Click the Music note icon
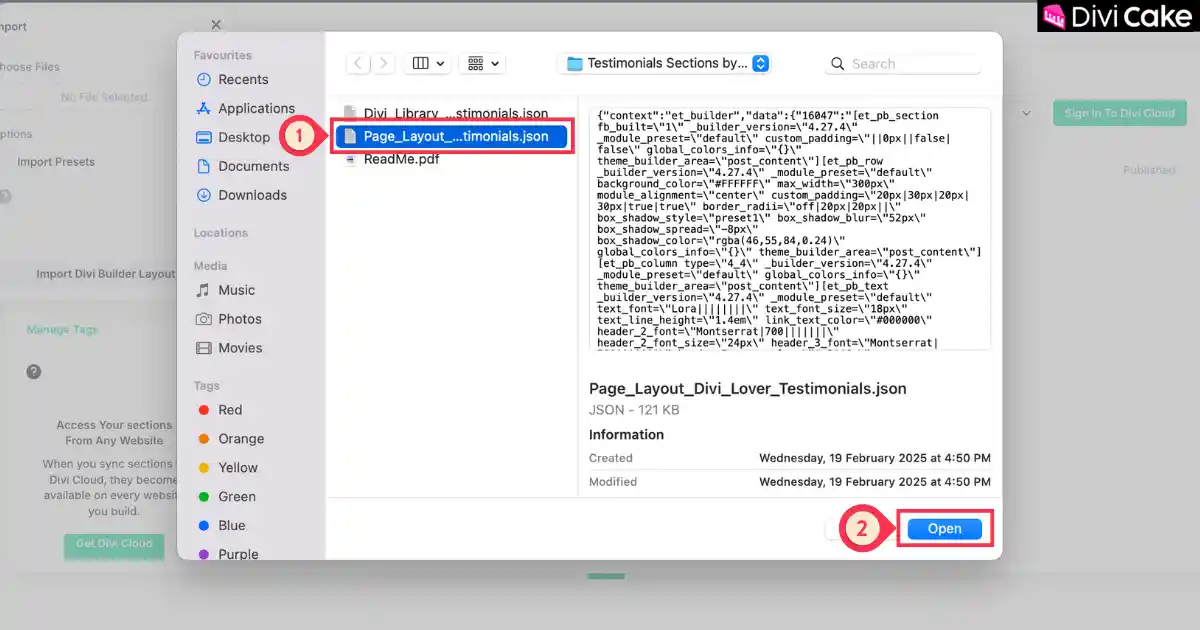 click(204, 290)
